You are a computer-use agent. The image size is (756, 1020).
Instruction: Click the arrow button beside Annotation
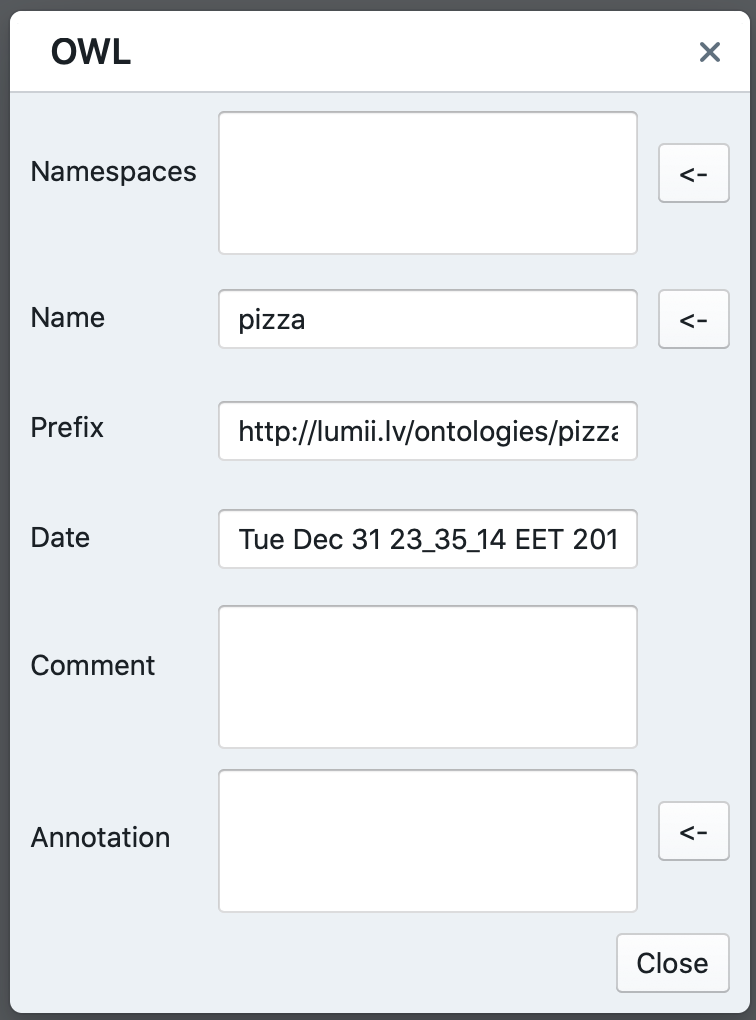tap(694, 831)
